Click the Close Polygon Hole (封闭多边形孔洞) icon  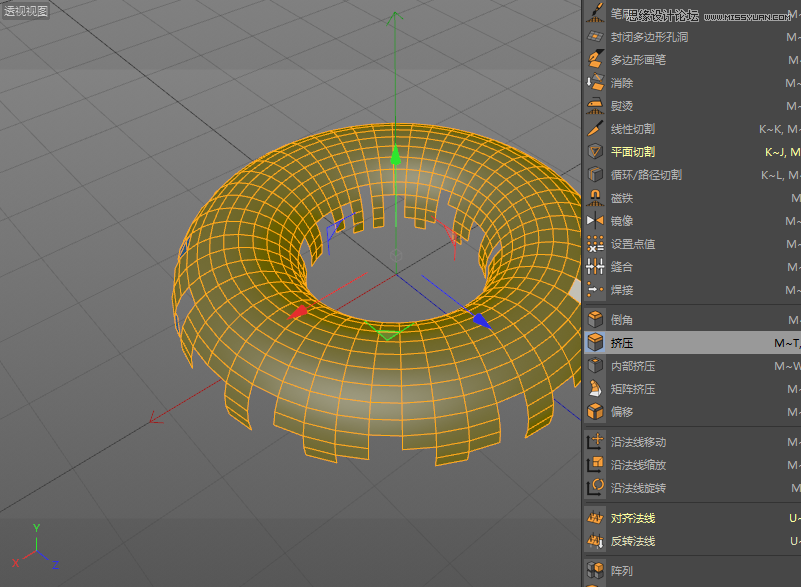[595, 37]
